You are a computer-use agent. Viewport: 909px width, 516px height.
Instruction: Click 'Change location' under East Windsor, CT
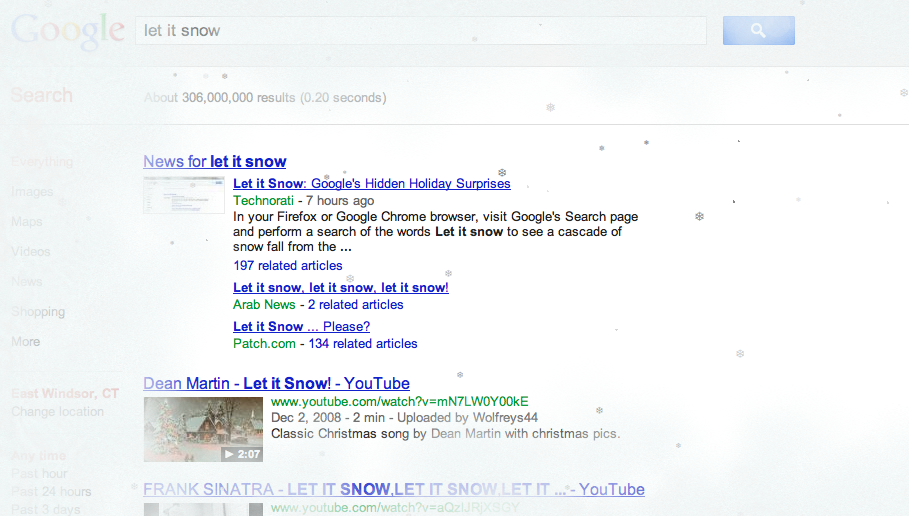pos(57,412)
